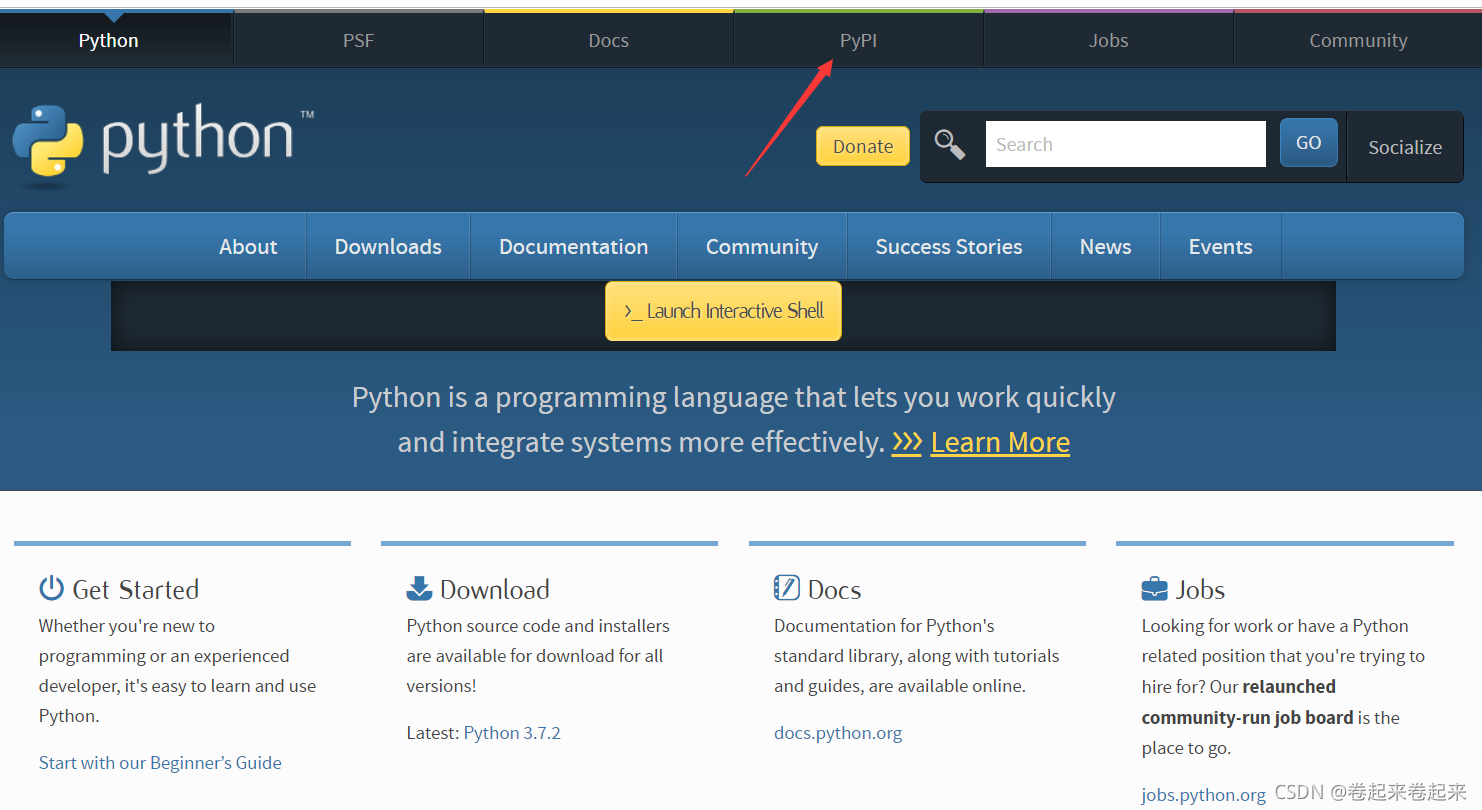This screenshot has width=1482, height=810.
Task: Click the magnifying glass search icon
Action: coord(950,145)
